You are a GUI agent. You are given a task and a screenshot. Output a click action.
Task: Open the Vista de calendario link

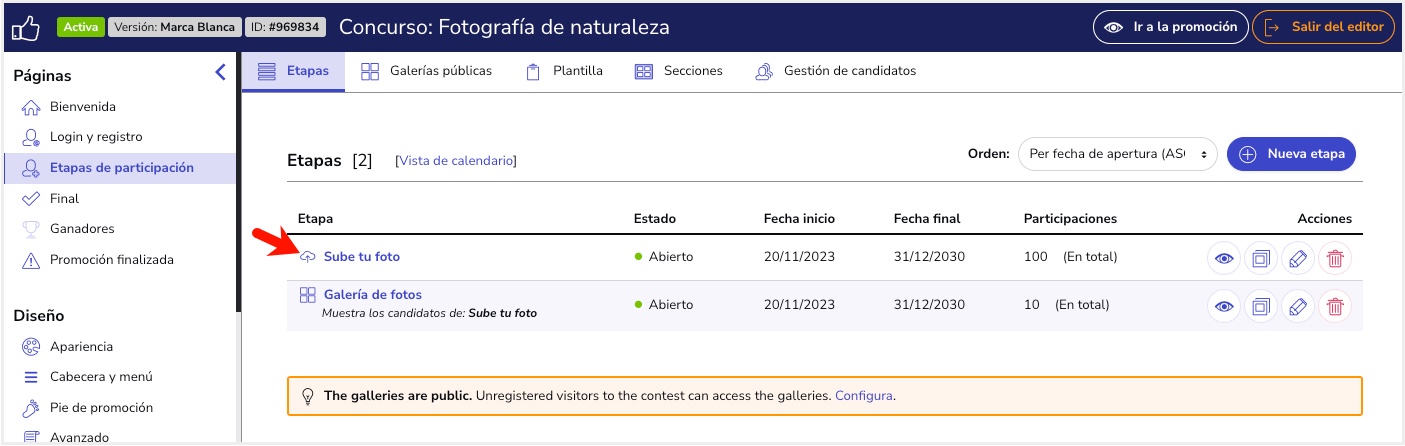tap(456, 161)
